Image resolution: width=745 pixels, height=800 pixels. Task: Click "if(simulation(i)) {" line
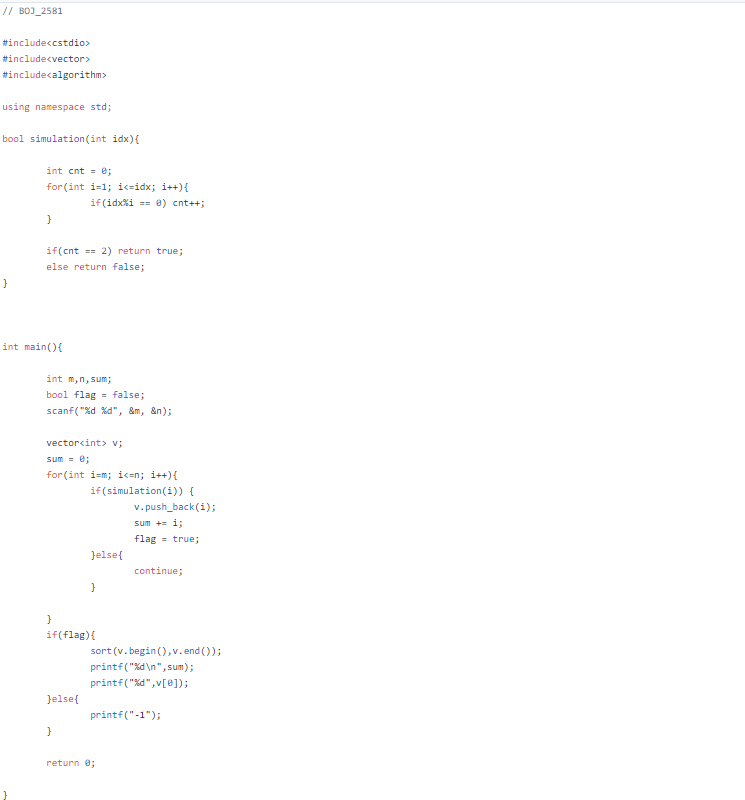point(142,491)
